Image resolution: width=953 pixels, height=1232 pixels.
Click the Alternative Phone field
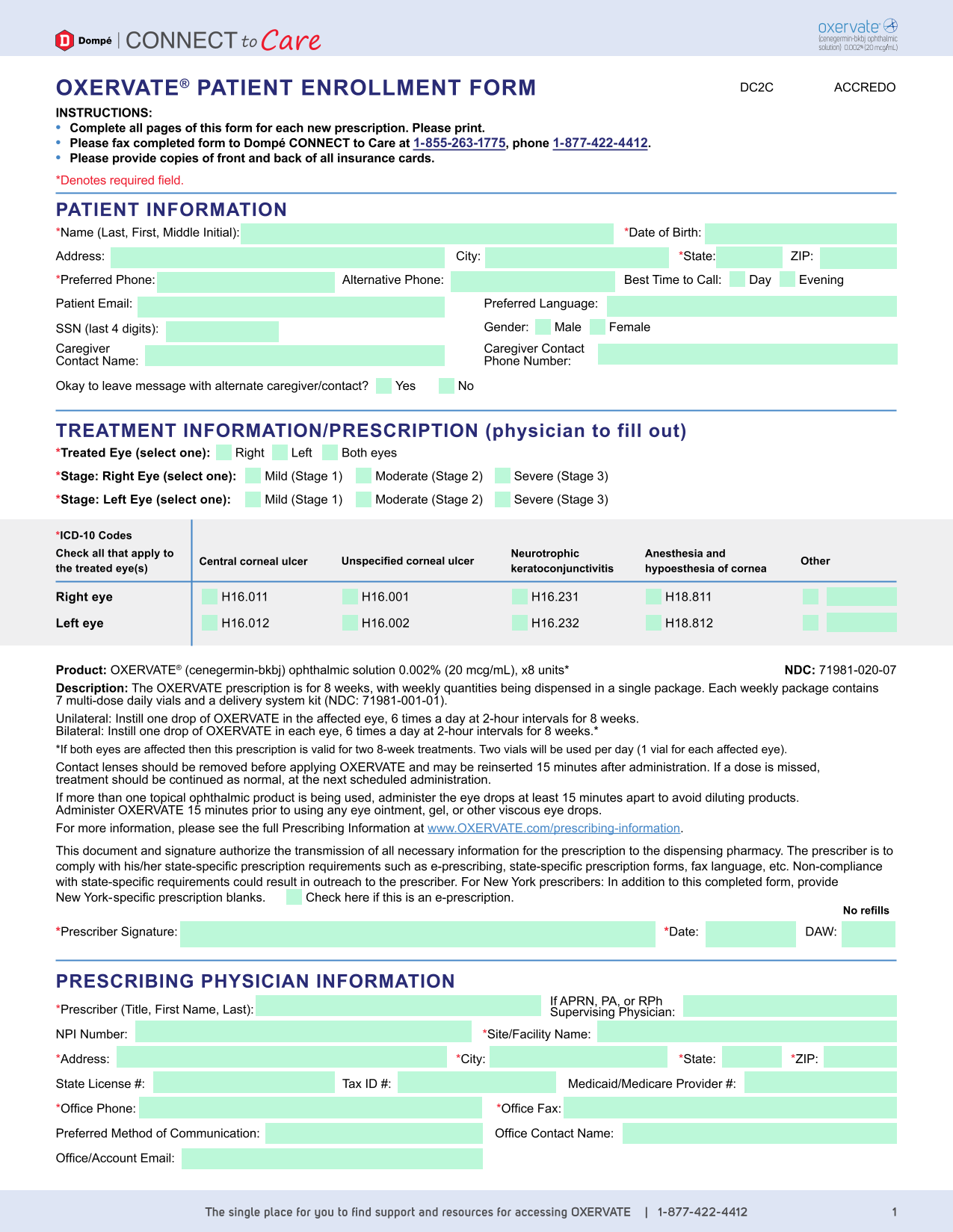532,281
